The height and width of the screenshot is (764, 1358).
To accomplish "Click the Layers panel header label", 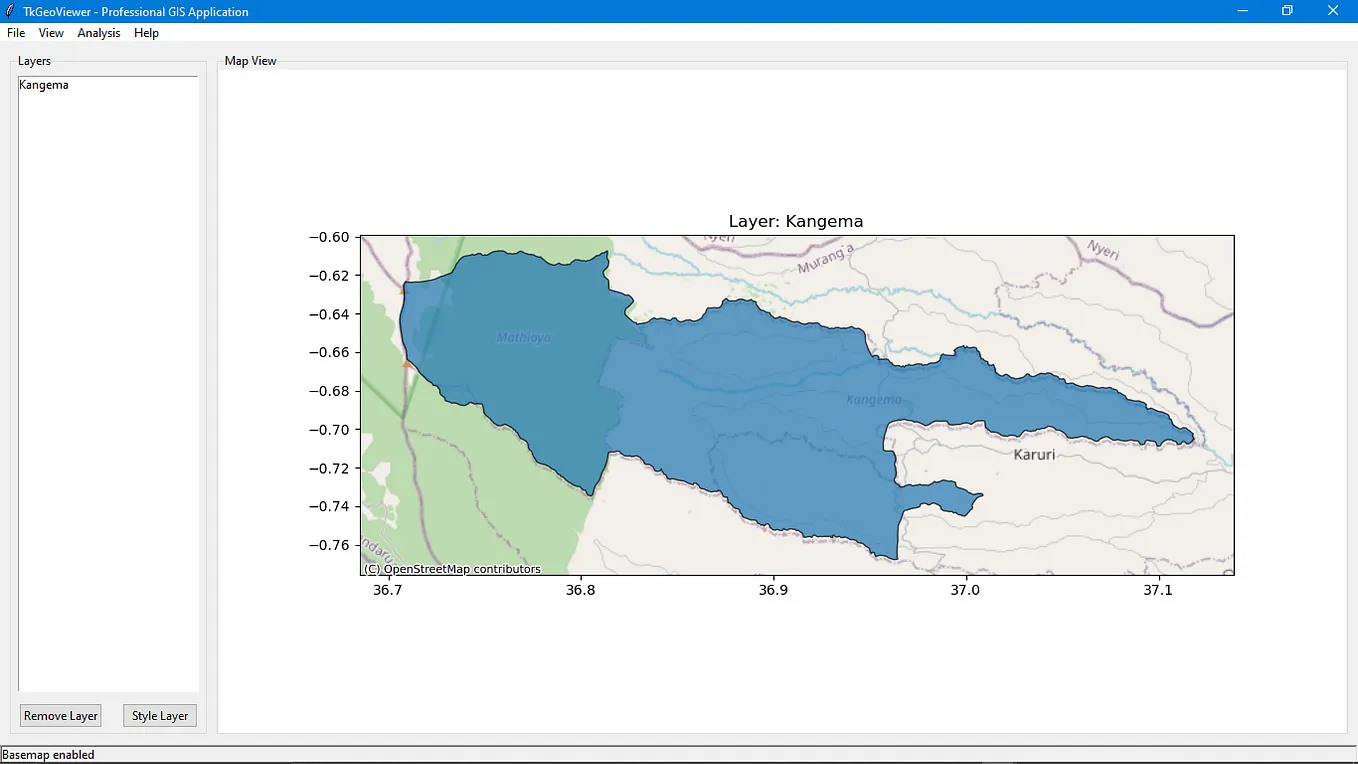I will (34, 61).
